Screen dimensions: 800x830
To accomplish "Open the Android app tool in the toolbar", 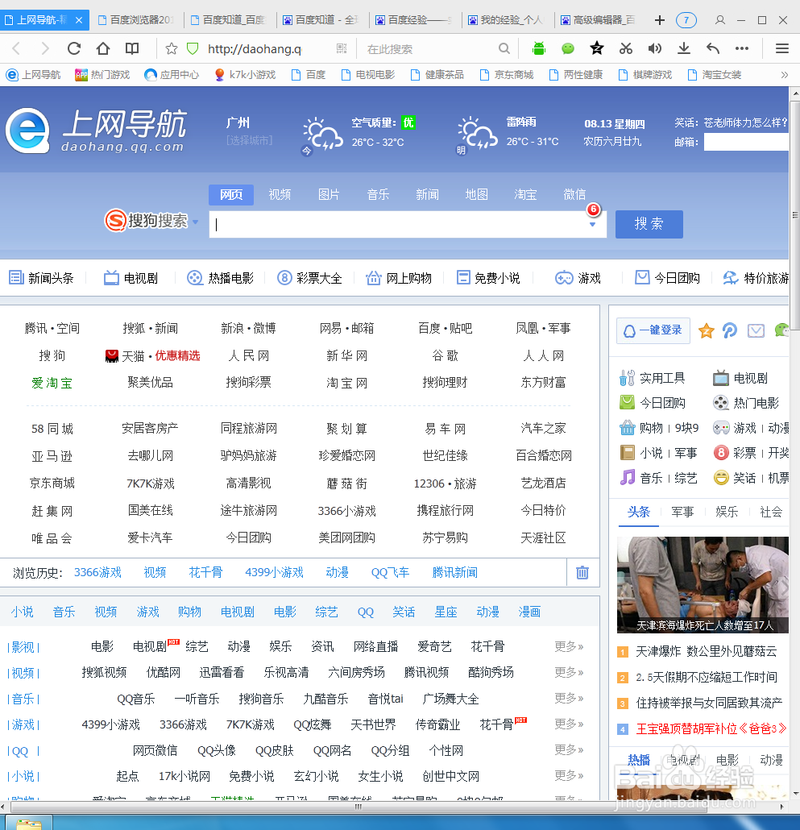I will 538,47.
